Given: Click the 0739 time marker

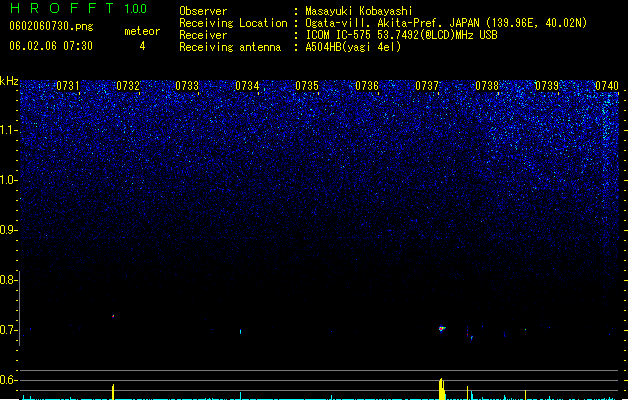Looking at the screenshot, I should point(547,86).
